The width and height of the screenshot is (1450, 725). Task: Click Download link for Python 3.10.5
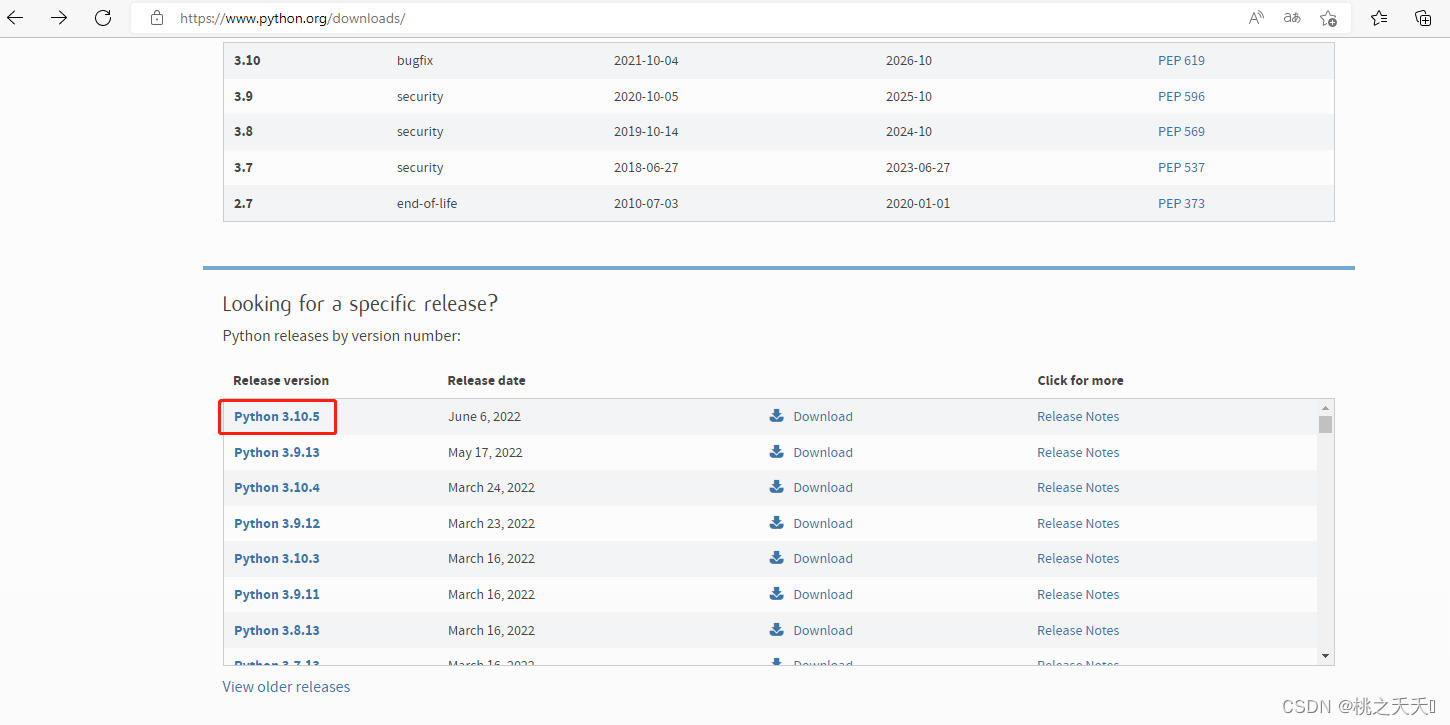click(x=823, y=416)
